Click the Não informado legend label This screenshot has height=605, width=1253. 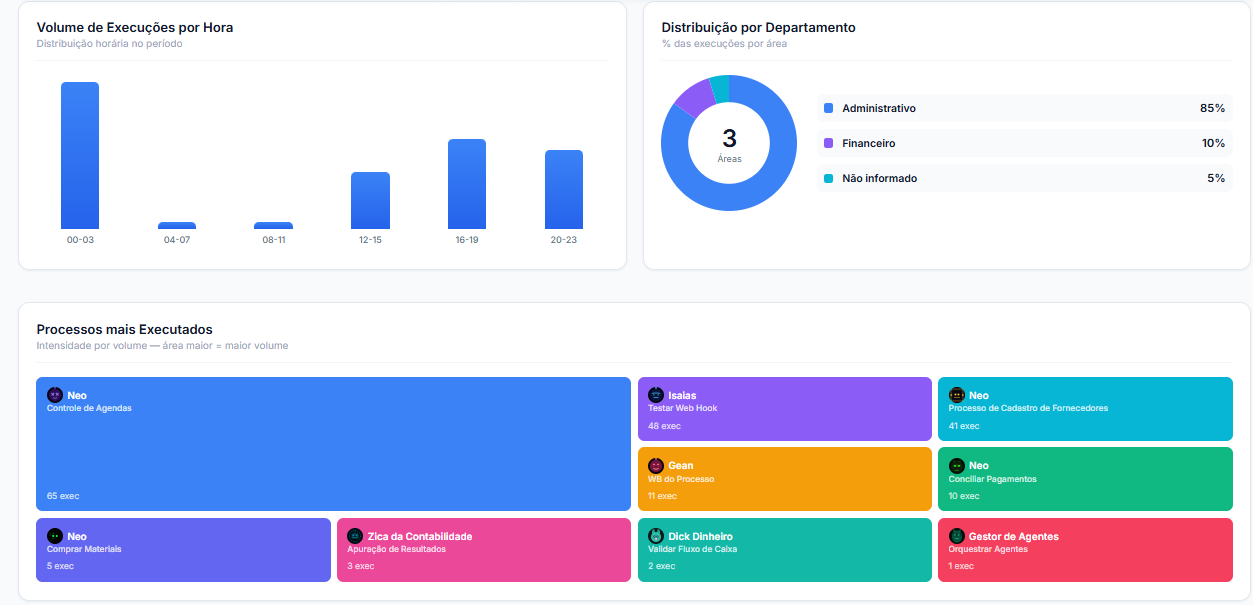click(880, 178)
